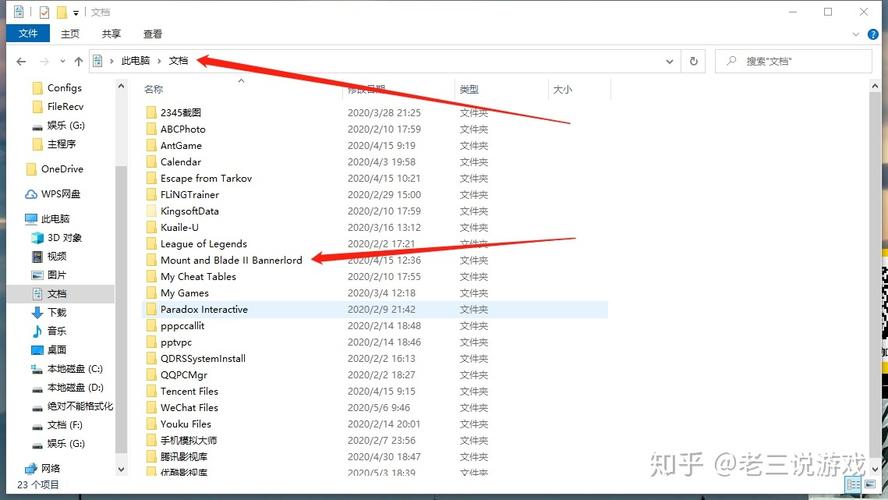888x500 pixels.
Task: Sort files by the 名称 column header
Action: pos(153,89)
